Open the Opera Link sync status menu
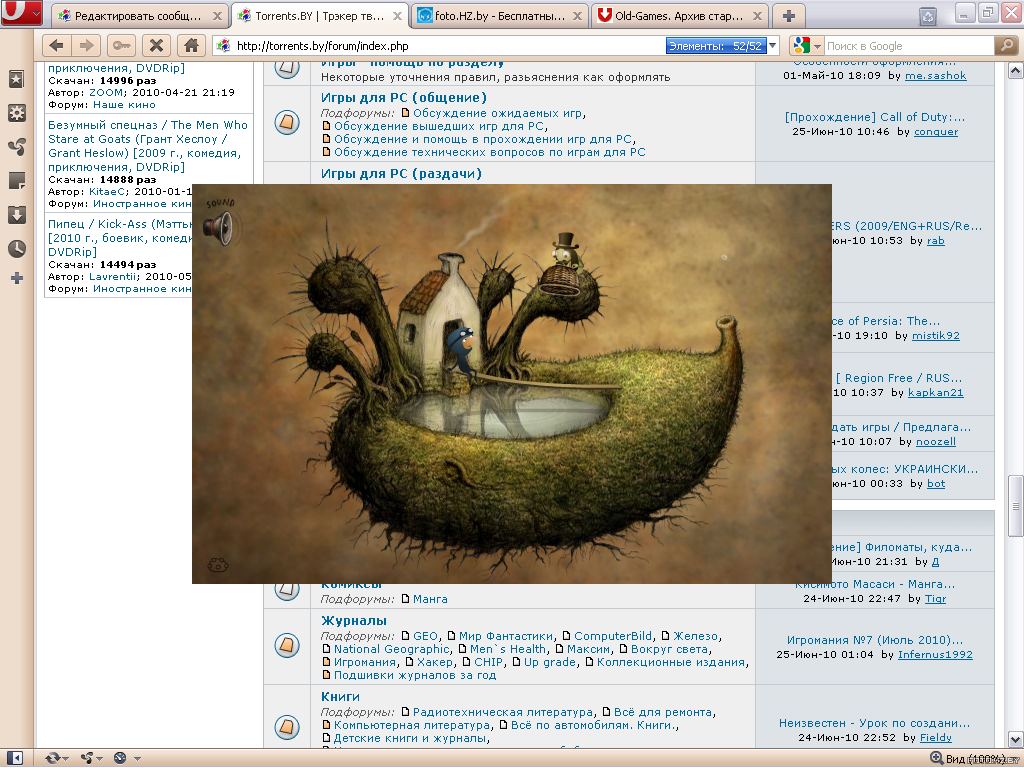The height and width of the screenshot is (768, 1024). point(57,758)
